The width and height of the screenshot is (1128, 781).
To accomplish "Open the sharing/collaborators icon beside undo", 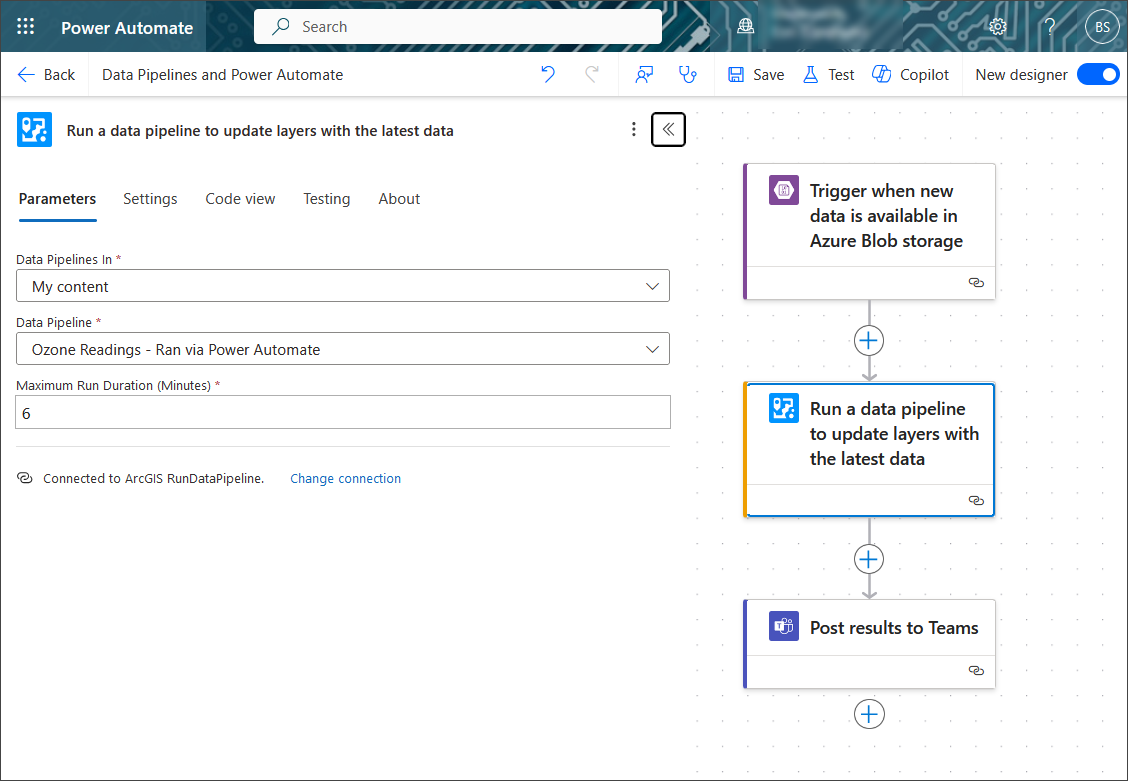I will (644, 74).
